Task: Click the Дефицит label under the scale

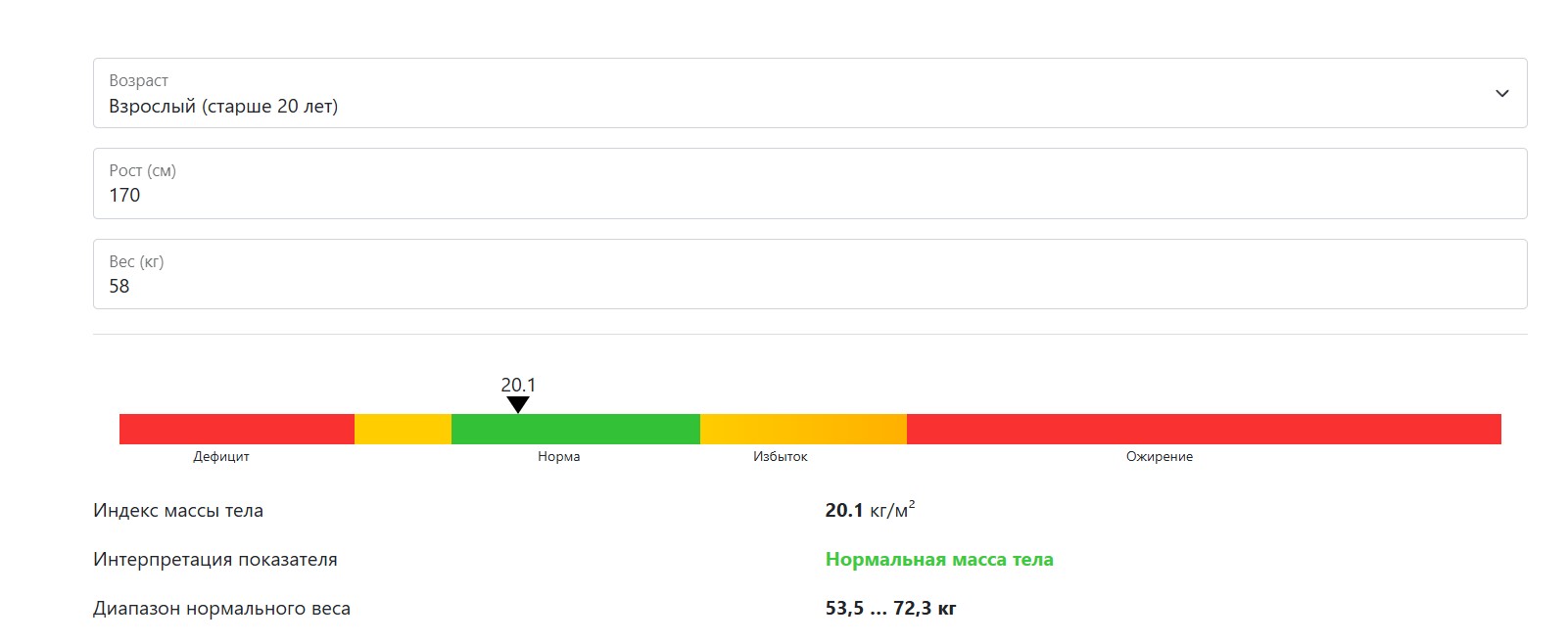Action: click(221, 457)
